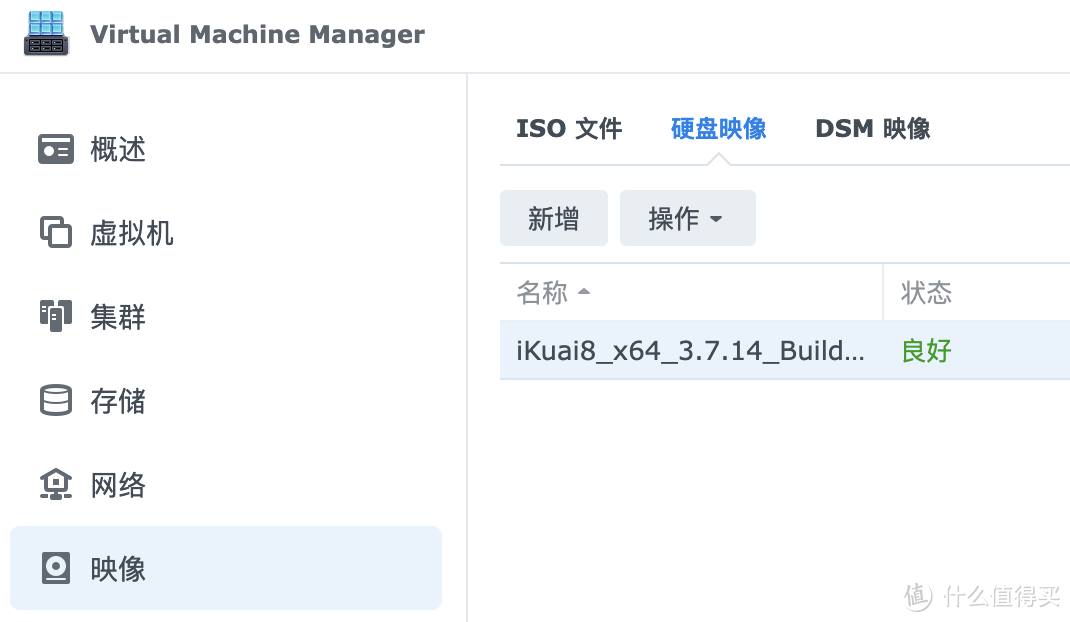Select the 硬盘映像 tab
The width and height of the screenshot is (1070, 622).
click(718, 128)
